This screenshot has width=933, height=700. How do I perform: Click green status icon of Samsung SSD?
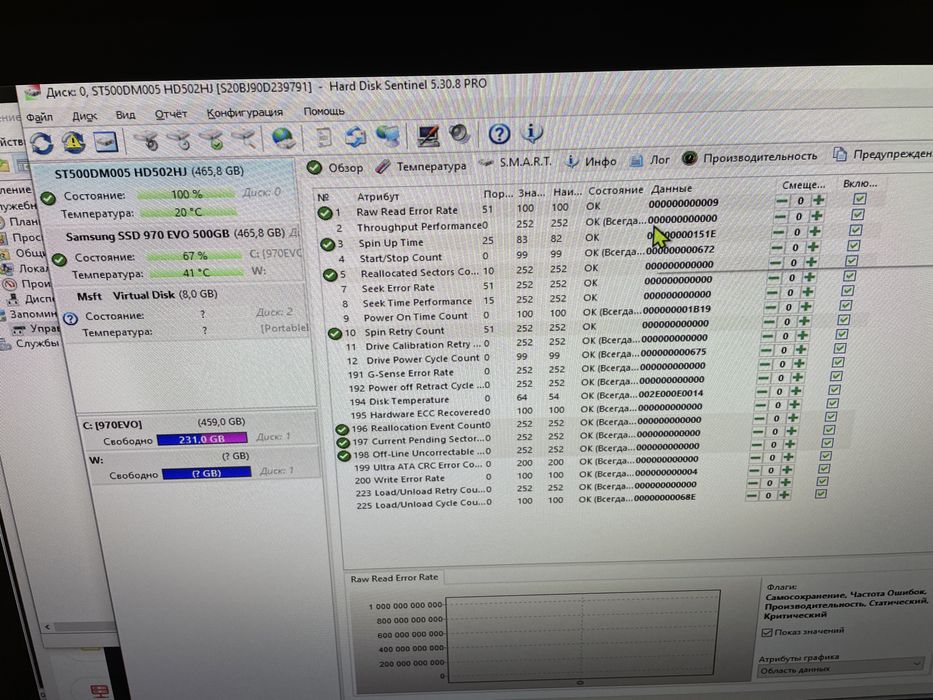[x=58, y=260]
